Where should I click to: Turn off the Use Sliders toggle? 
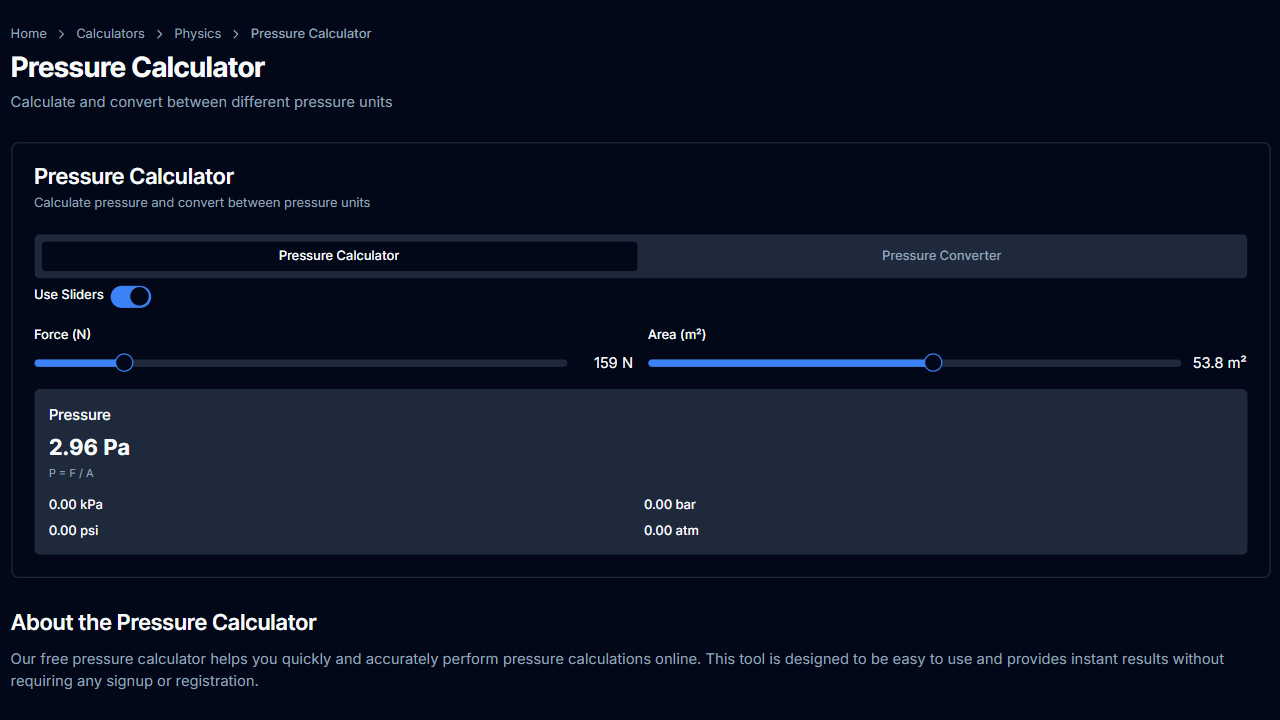point(131,296)
